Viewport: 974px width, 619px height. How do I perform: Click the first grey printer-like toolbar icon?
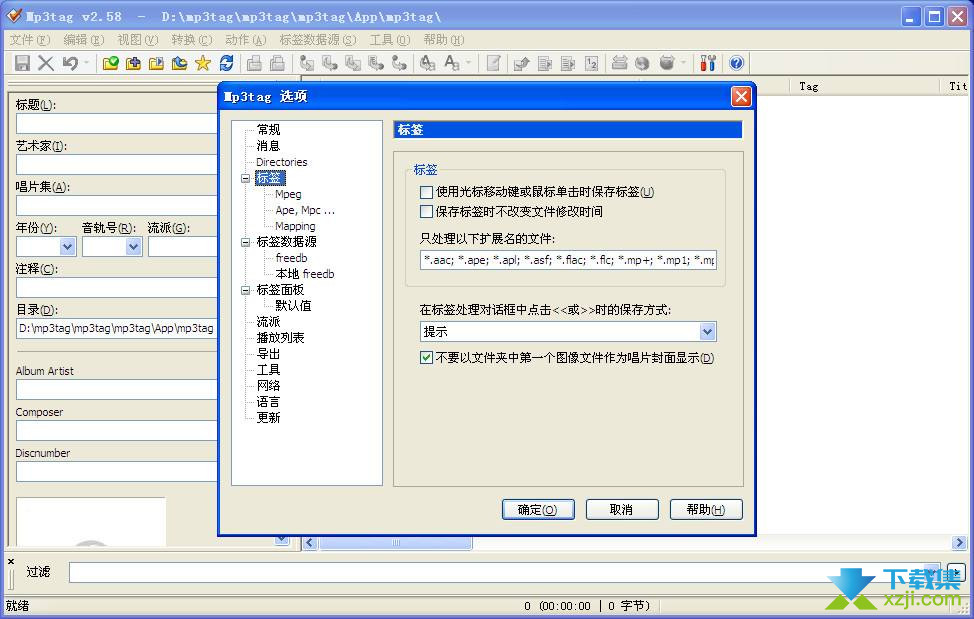[x=254, y=63]
